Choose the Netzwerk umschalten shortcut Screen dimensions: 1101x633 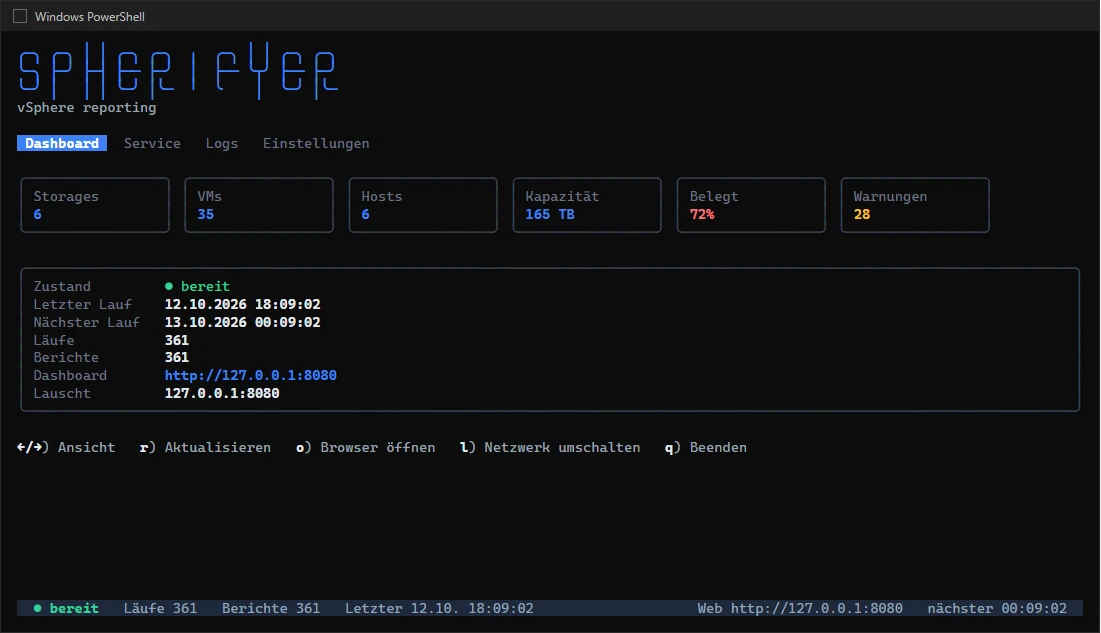(550, 448)
